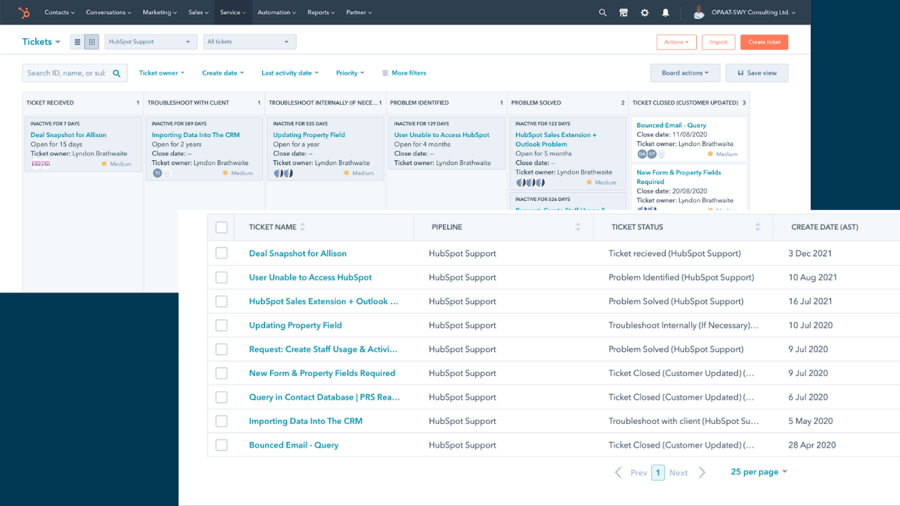Image resolution: width=900 pixels, height=506 pixels.
Task: Click avatars on Updating Property Field card
Action: click(x=283, y=173)
